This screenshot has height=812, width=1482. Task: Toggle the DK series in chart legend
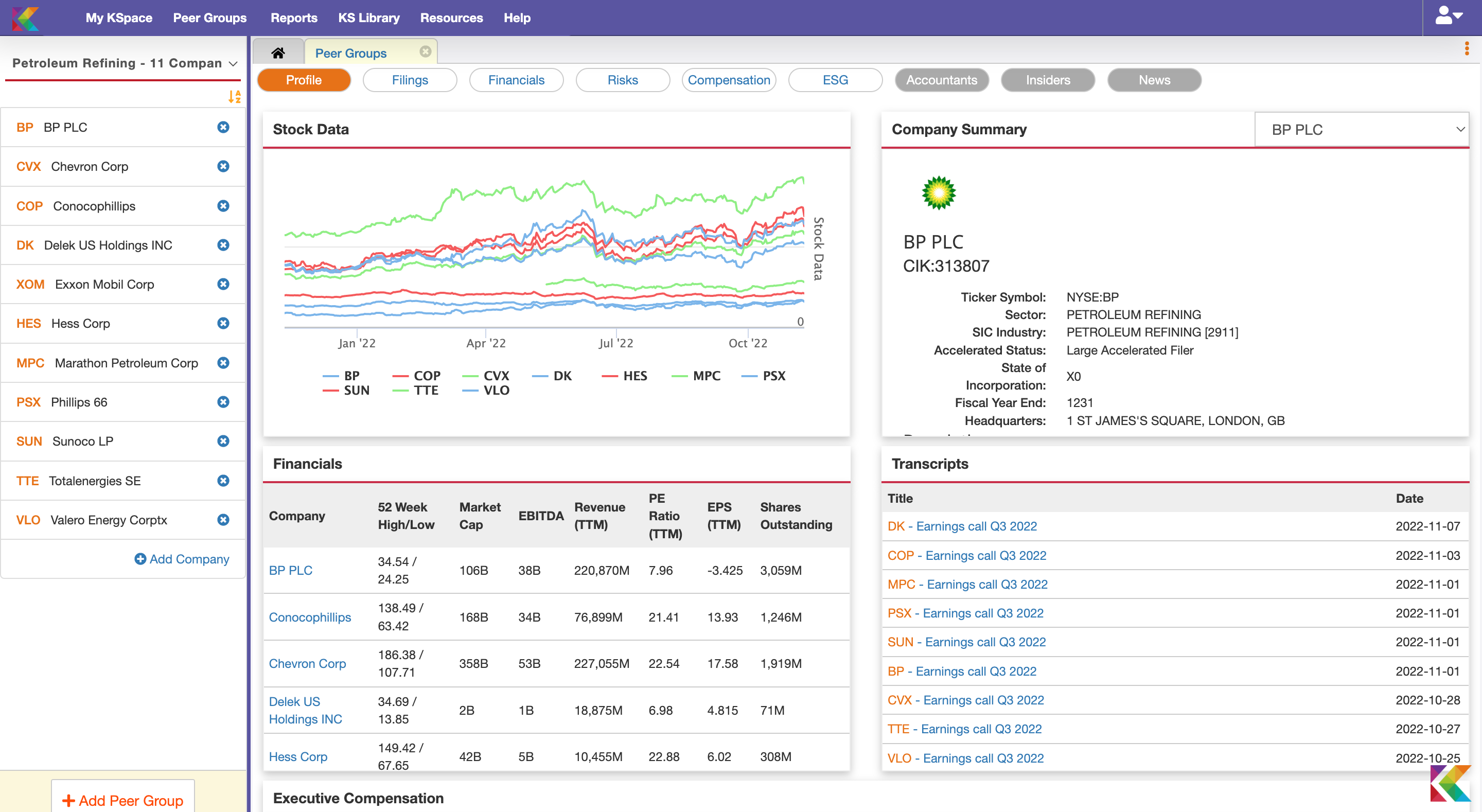tap(552, 376)
